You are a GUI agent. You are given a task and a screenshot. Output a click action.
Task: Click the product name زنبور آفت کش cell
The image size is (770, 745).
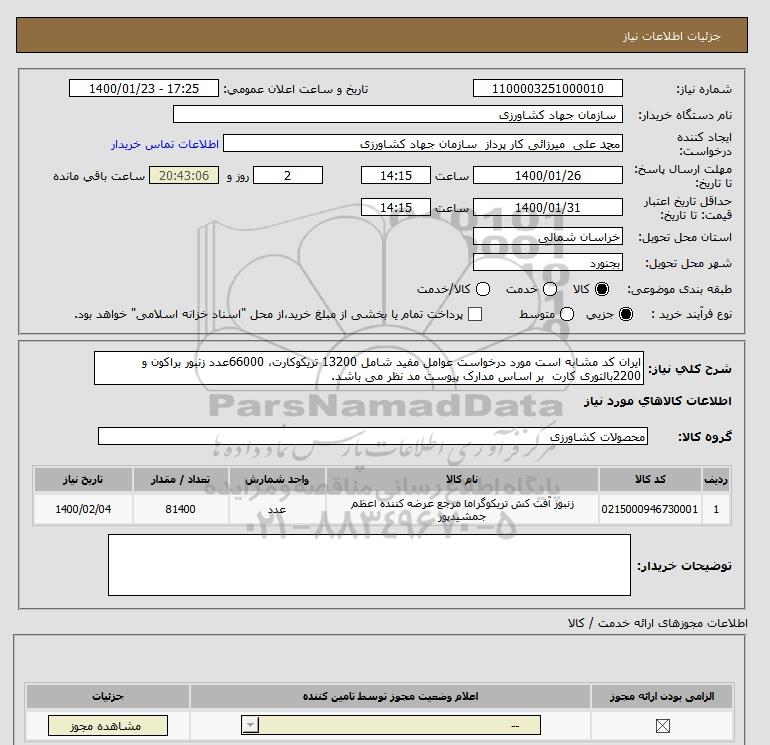click(462, 509)
